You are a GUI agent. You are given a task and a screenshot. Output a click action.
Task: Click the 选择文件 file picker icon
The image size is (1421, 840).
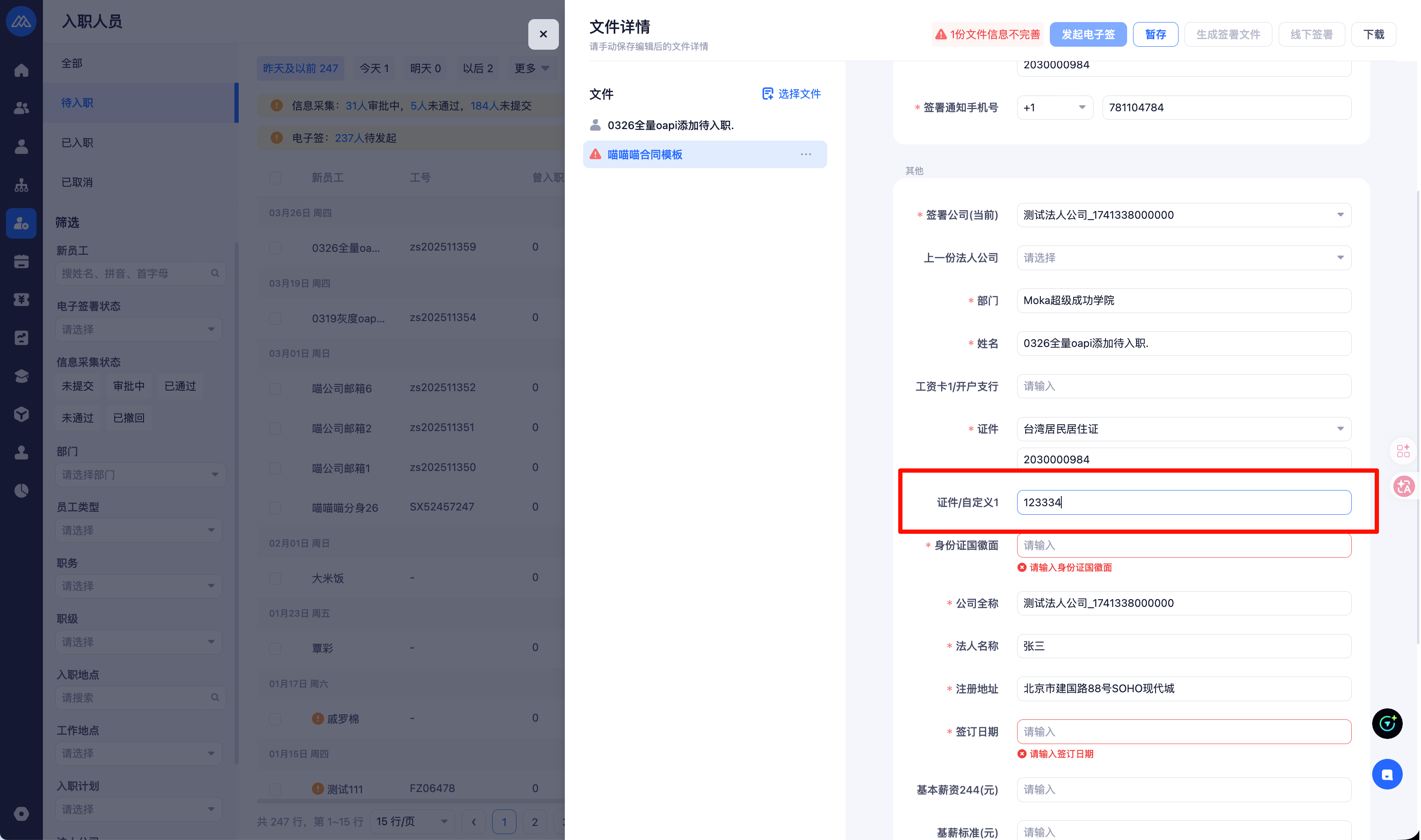pyautogui.click(x=767, y=94)
